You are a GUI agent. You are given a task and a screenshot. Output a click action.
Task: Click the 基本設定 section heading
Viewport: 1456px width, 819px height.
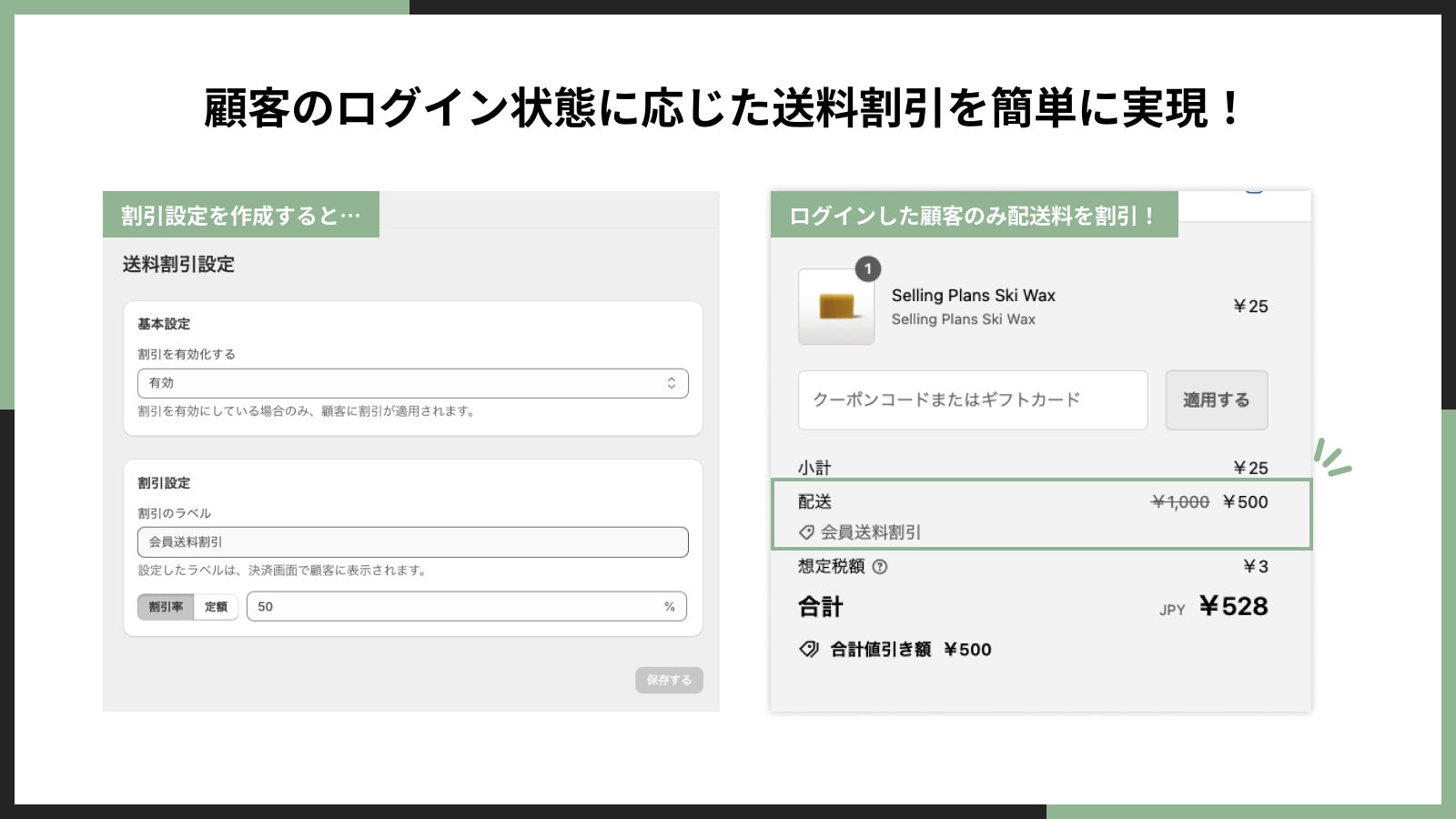click(x=164, y=324)
